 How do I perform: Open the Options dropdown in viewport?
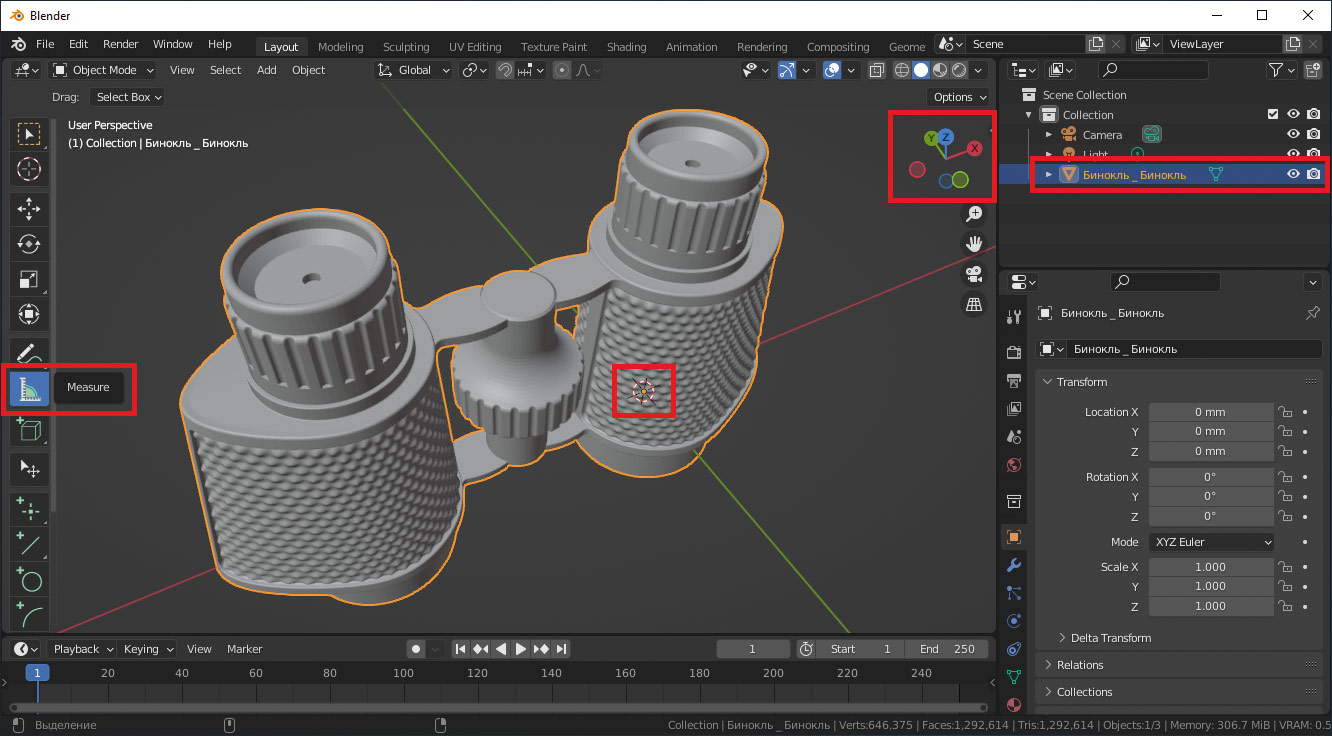[x=959, y=97]
